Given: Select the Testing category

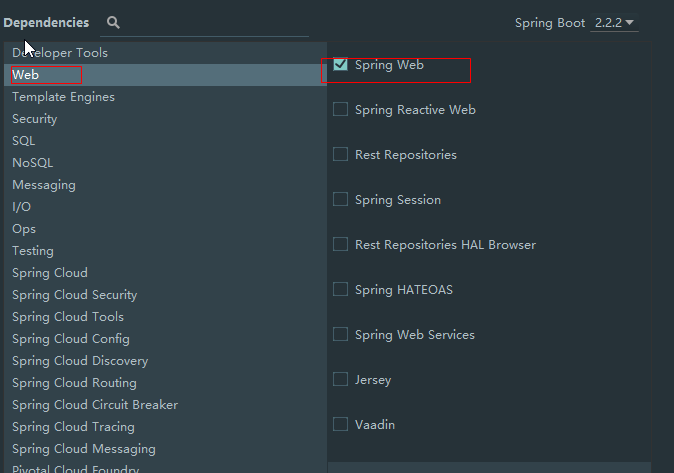Looking at the screenshot, I should (x=165, y=251).
